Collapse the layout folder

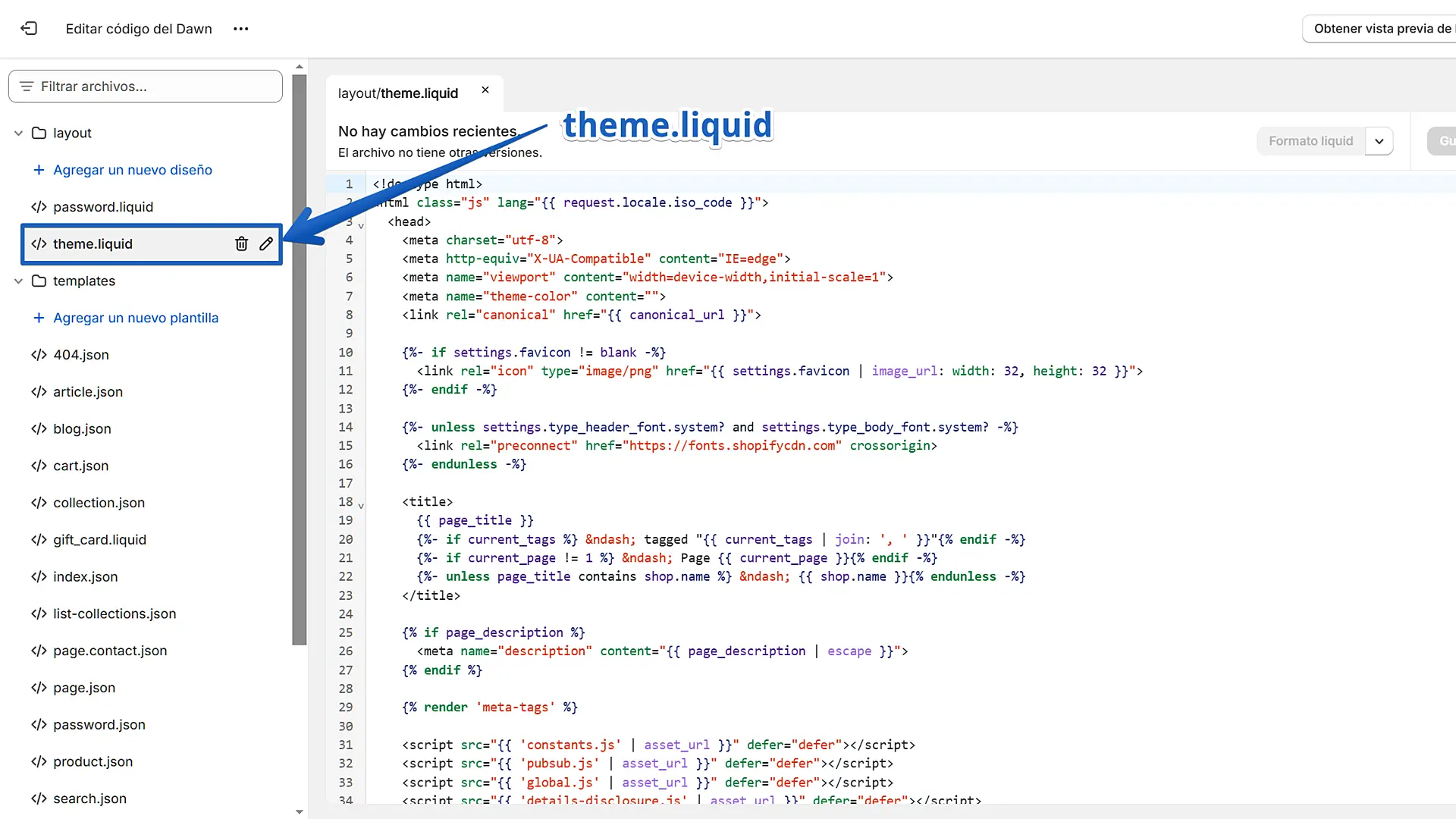pos(18,133)
